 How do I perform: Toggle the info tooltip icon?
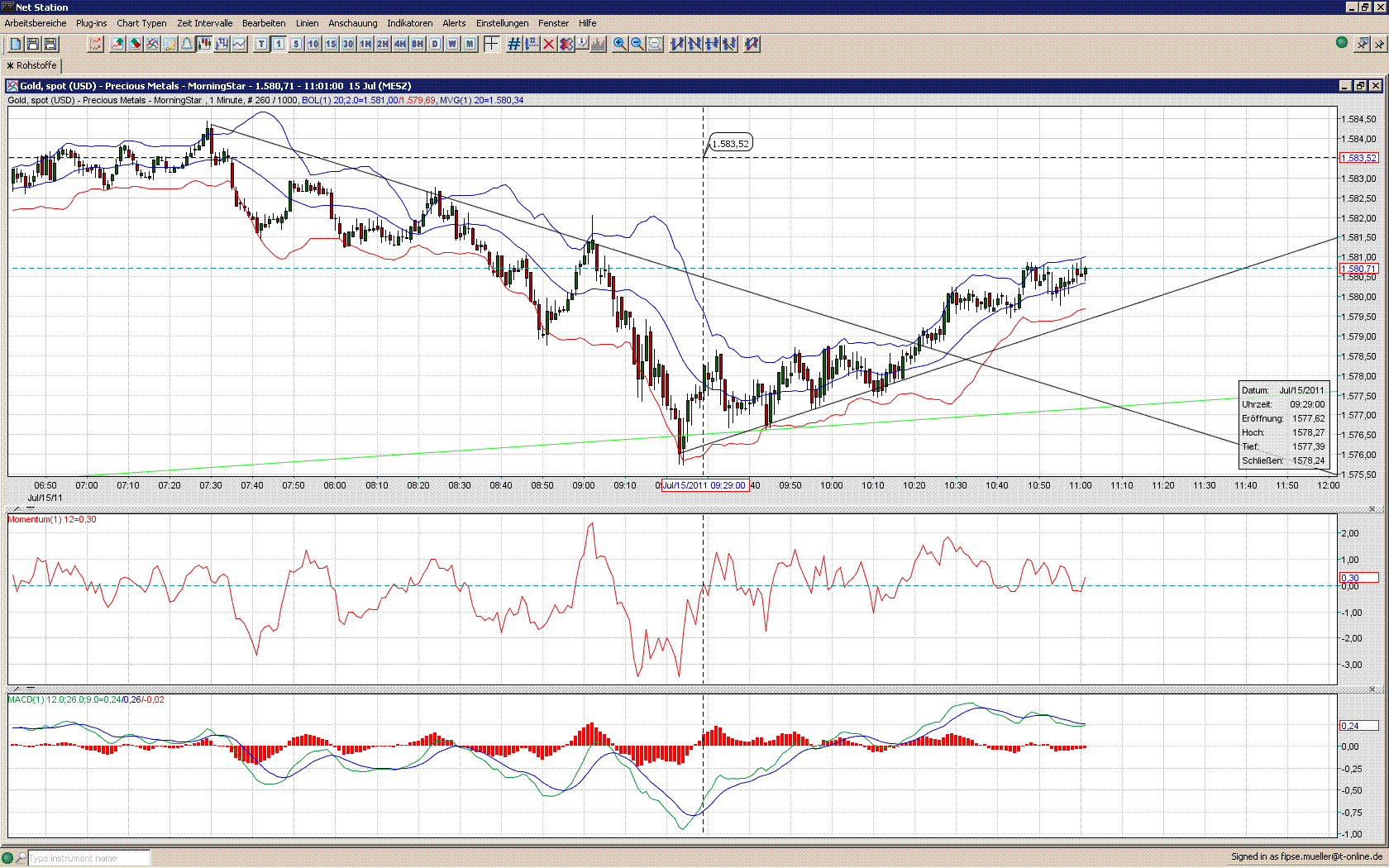tap(582, 44)
